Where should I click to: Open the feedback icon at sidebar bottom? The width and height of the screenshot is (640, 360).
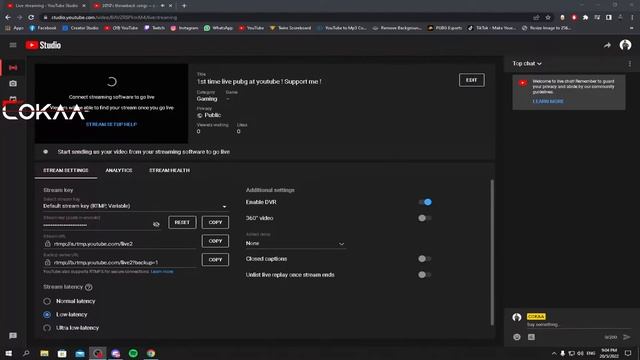pyautogui.click(x=13, y=336)
